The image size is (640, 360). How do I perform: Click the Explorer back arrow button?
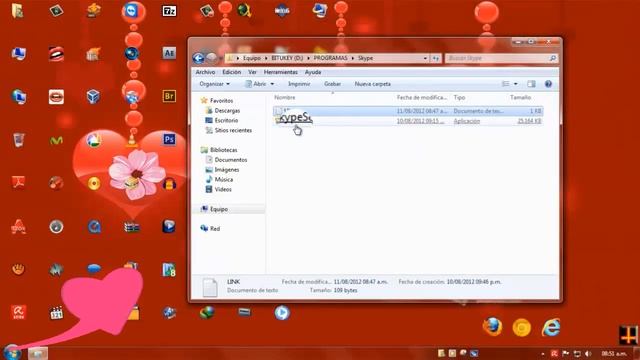199,58
